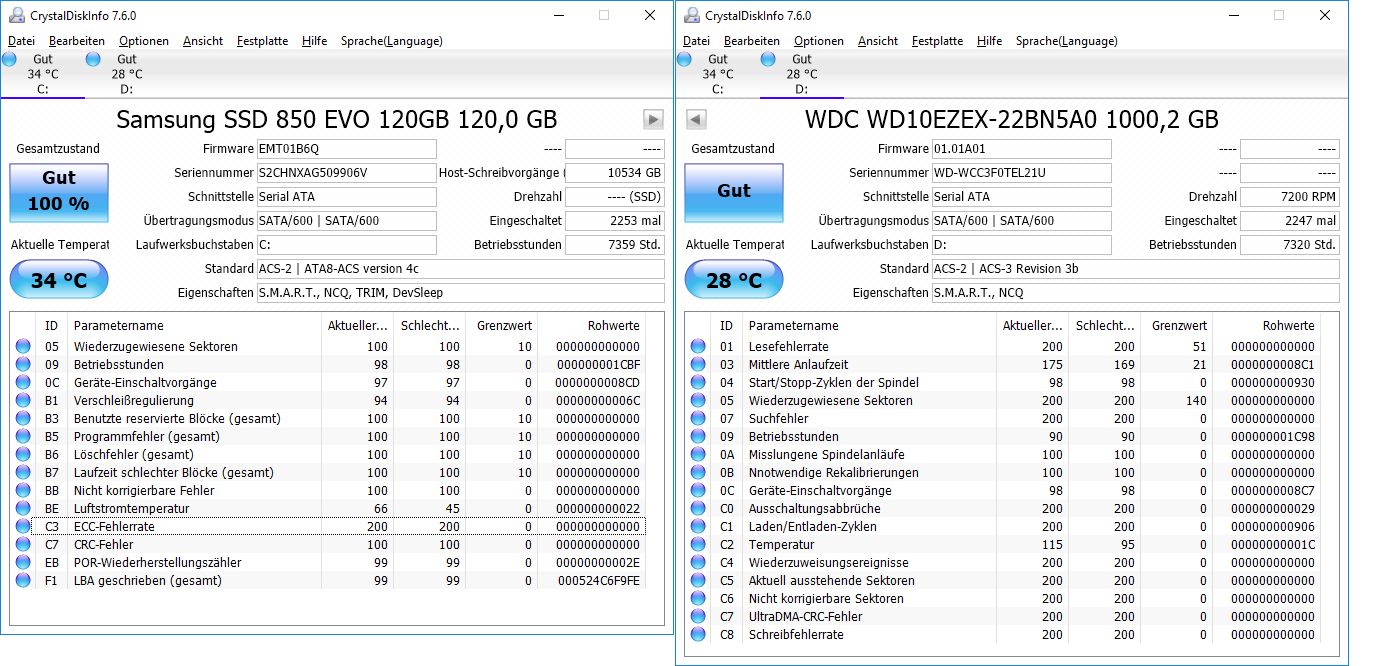Open Bearbeiten menu in left window
This screenshot has height=666, width=1374.
[77, 41]
